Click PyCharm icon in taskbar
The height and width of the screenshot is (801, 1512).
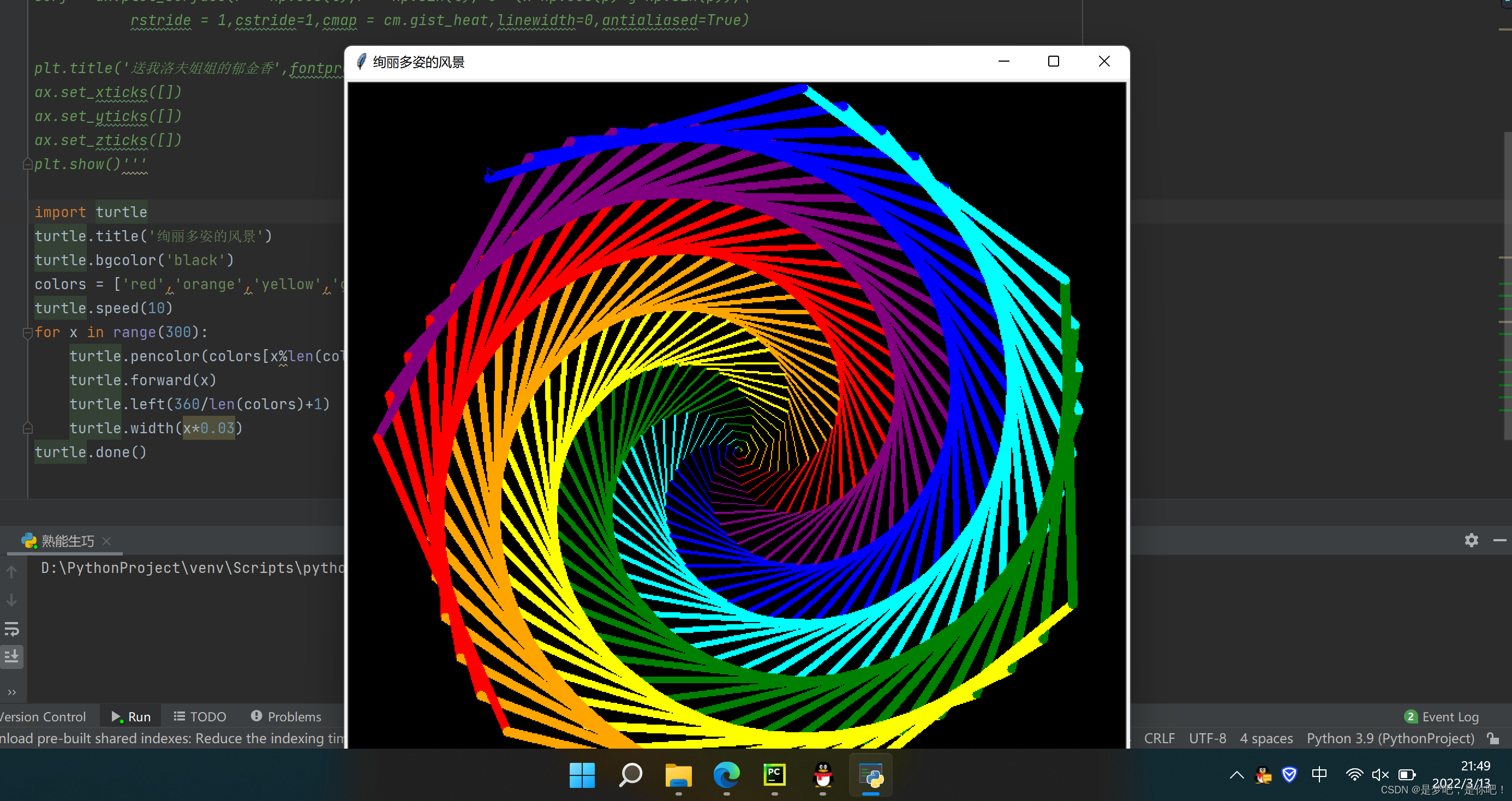pyautogui.click(x=774, y=775)
